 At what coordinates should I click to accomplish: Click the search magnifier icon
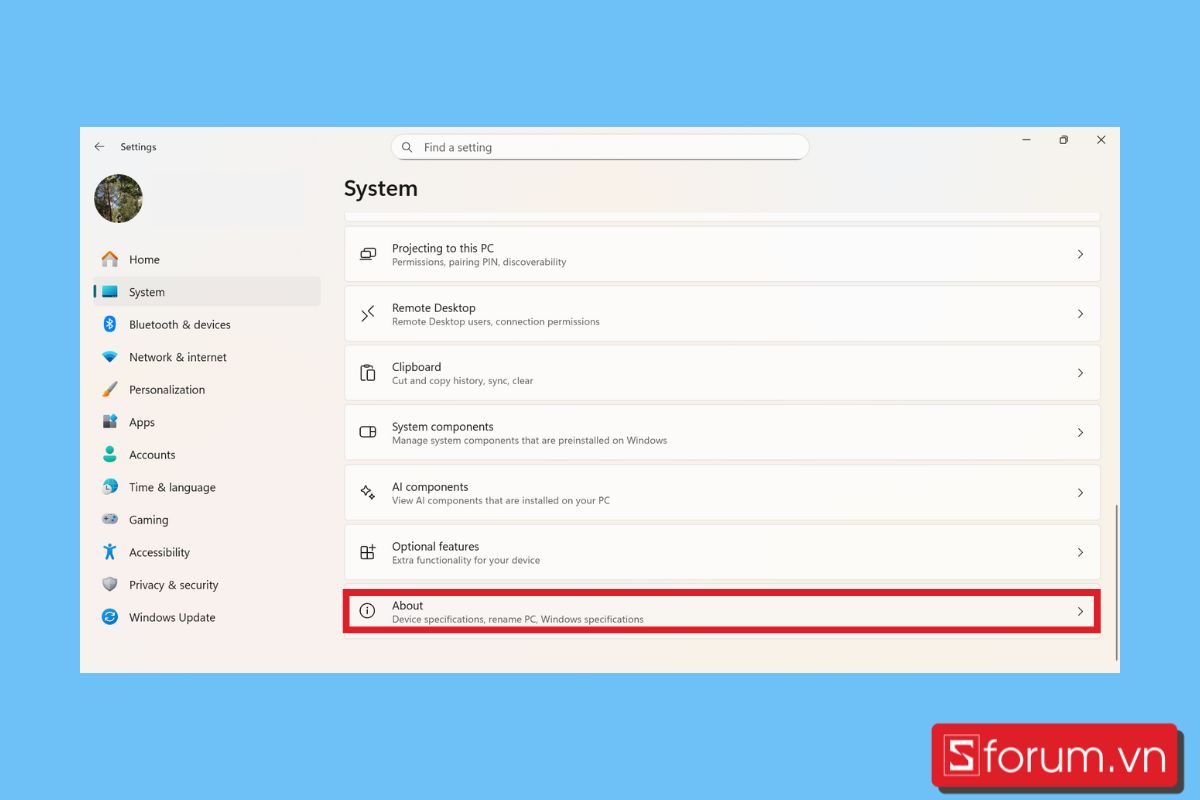click(x=407, y=147)
